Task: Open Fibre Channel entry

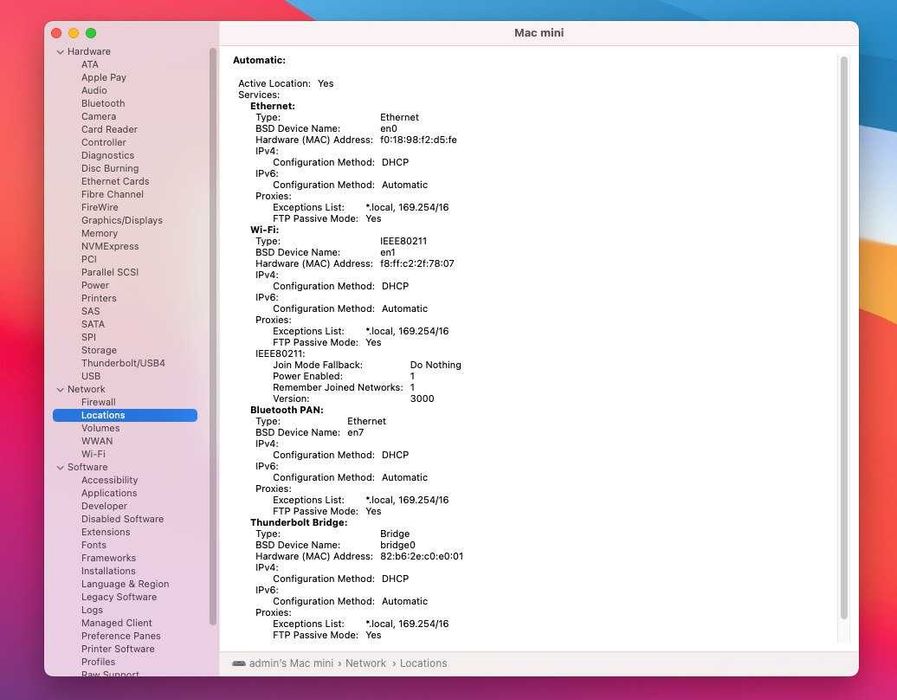Action: point(112,194)
